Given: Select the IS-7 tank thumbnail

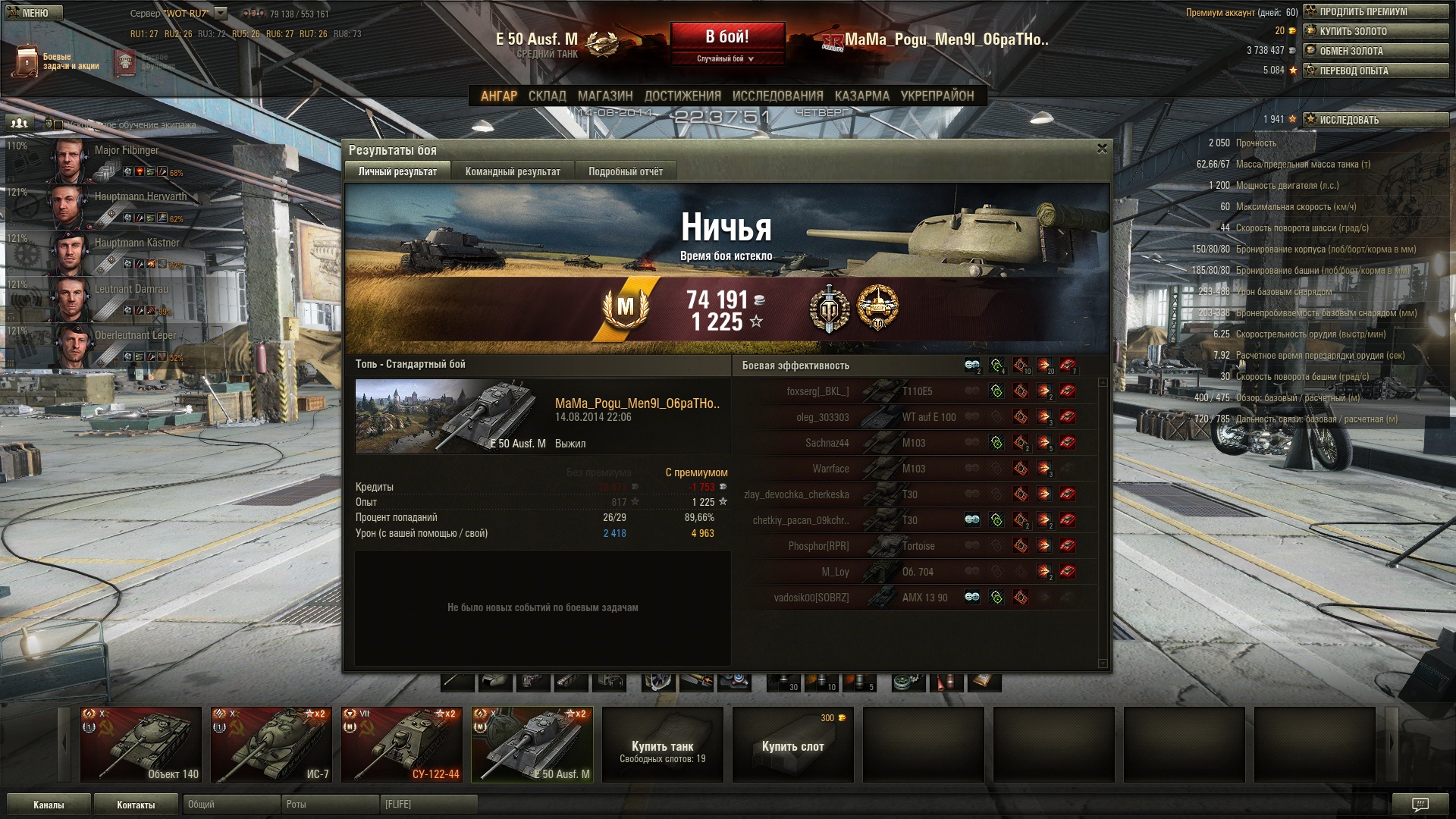Looking at the screenshot, I should (271, 745).
